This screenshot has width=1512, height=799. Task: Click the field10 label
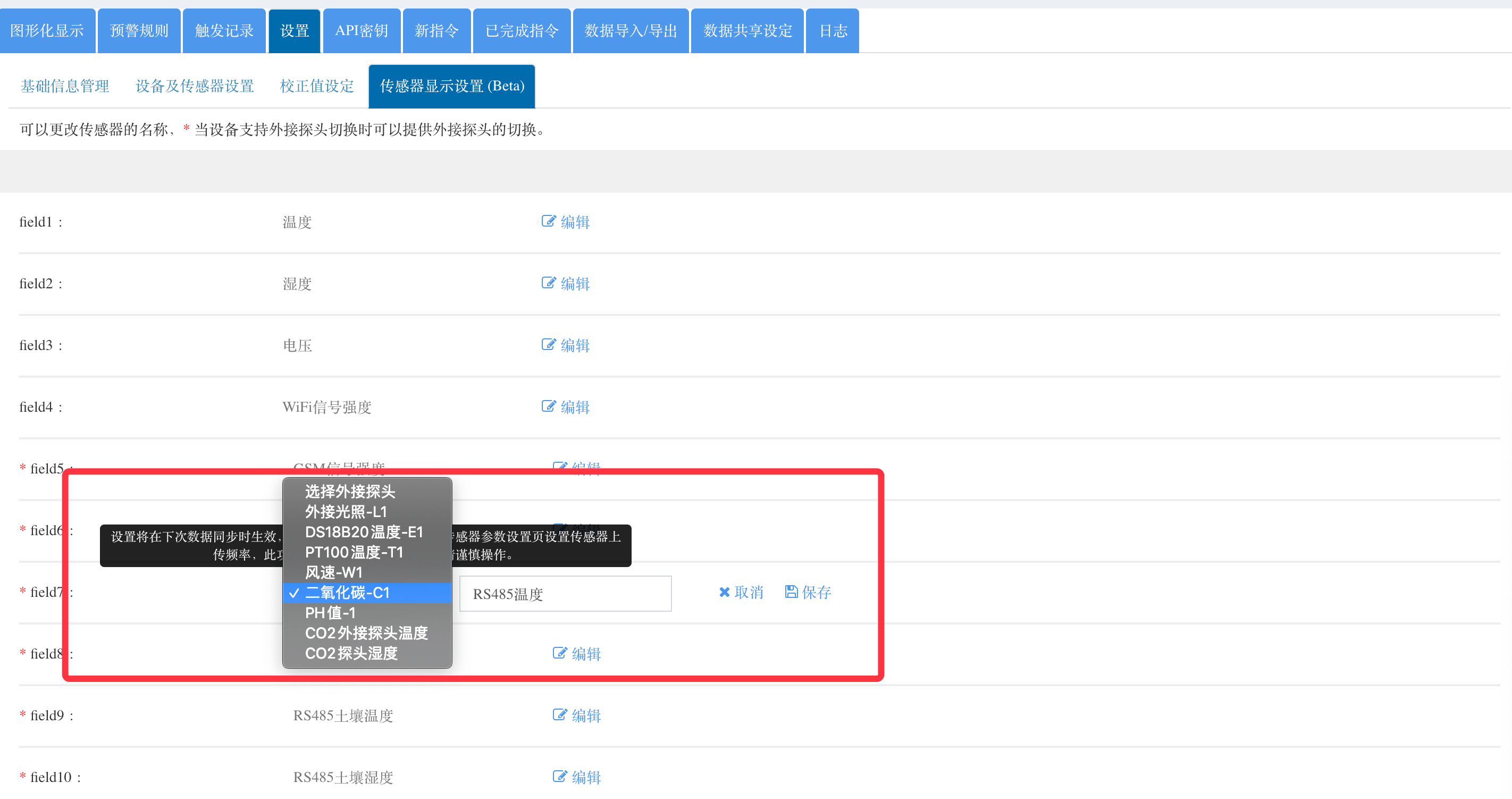(56, 777)
